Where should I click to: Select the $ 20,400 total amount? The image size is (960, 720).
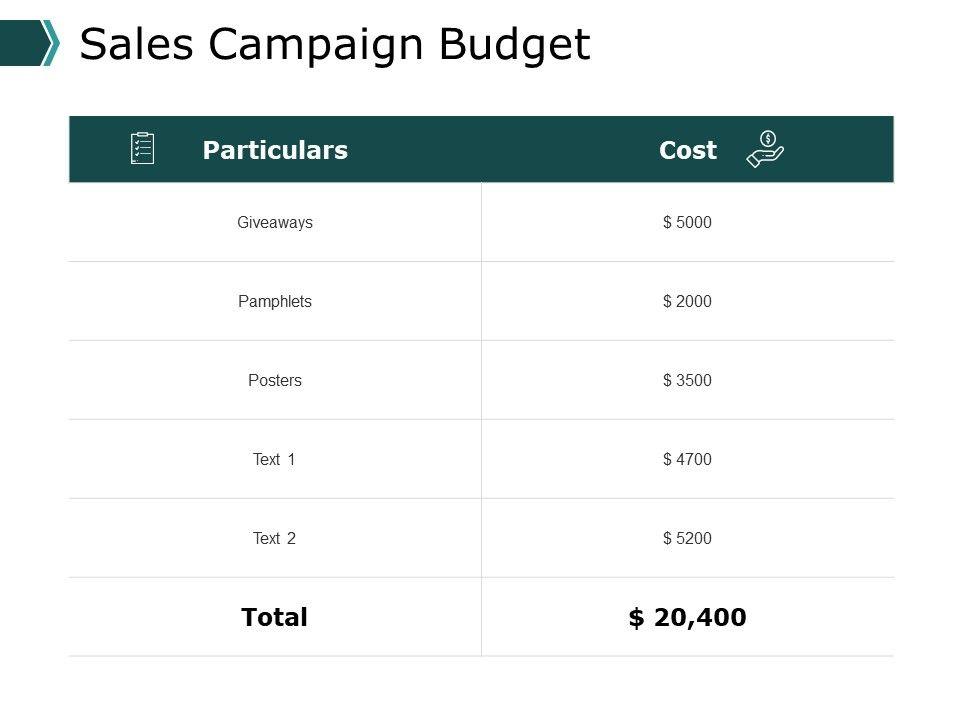point(687,617)
